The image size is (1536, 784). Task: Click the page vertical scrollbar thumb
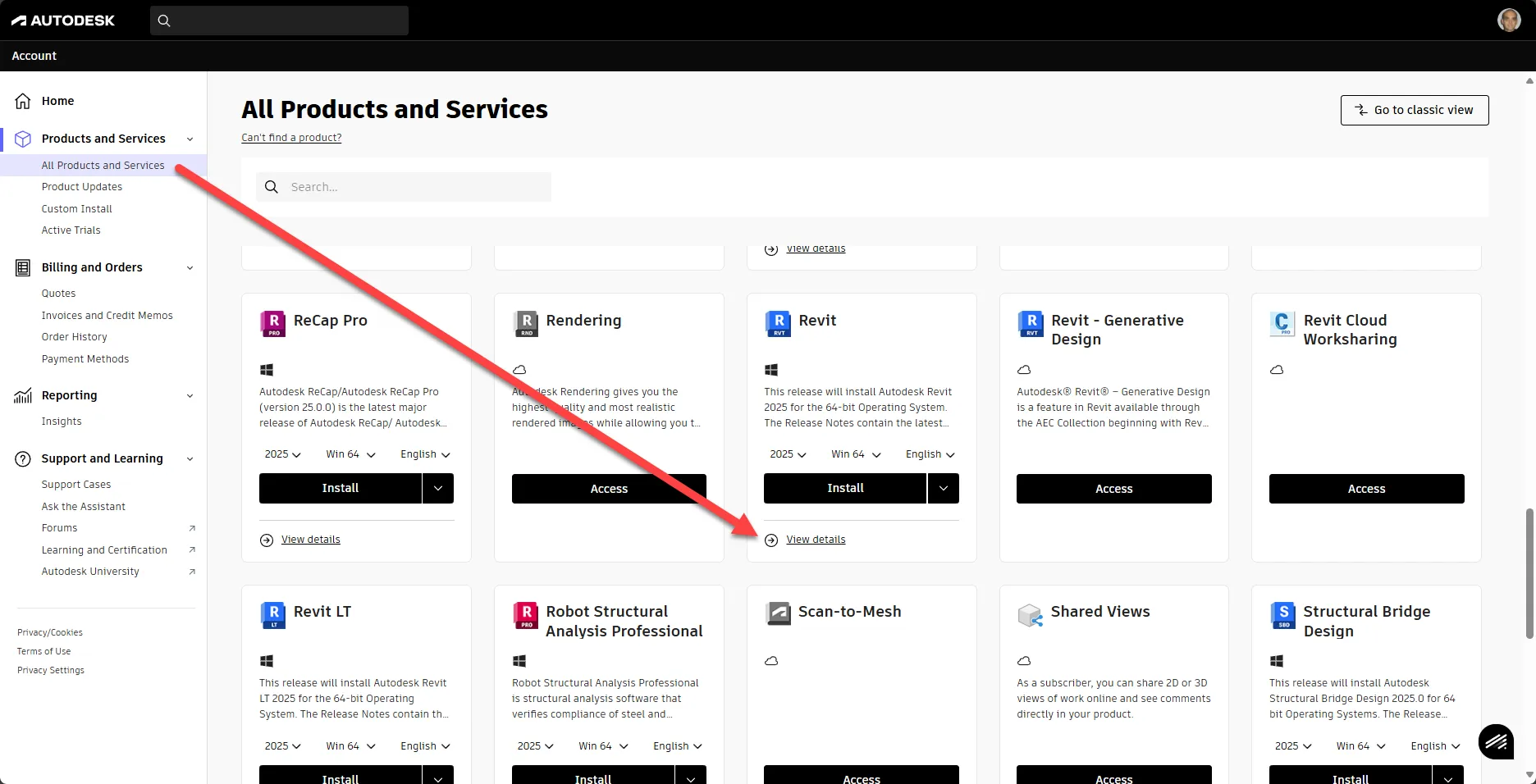tap(1529, 573)
